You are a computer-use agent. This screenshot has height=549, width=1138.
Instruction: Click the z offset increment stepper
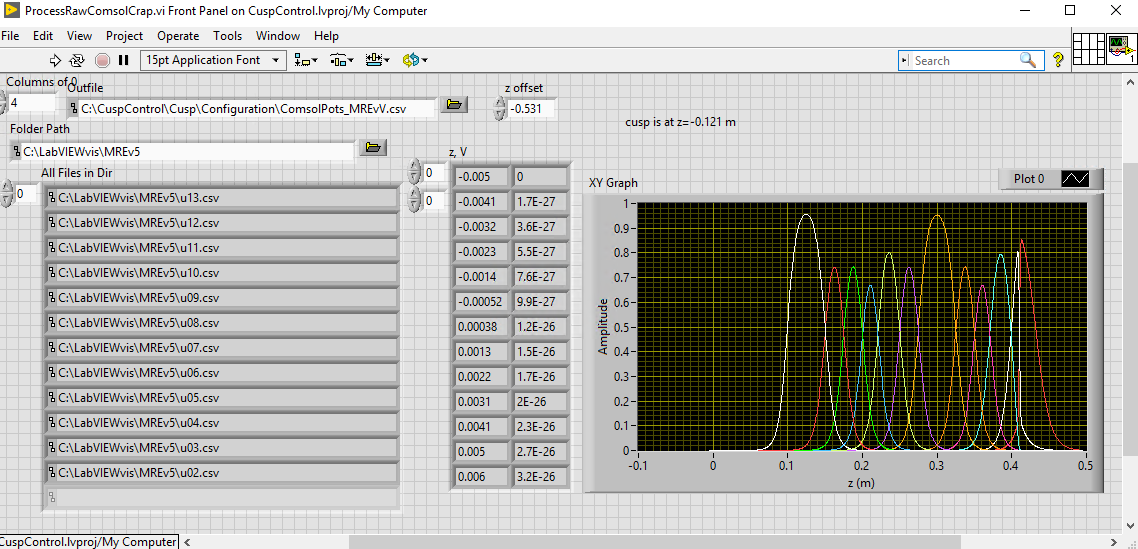coord(500,103)
